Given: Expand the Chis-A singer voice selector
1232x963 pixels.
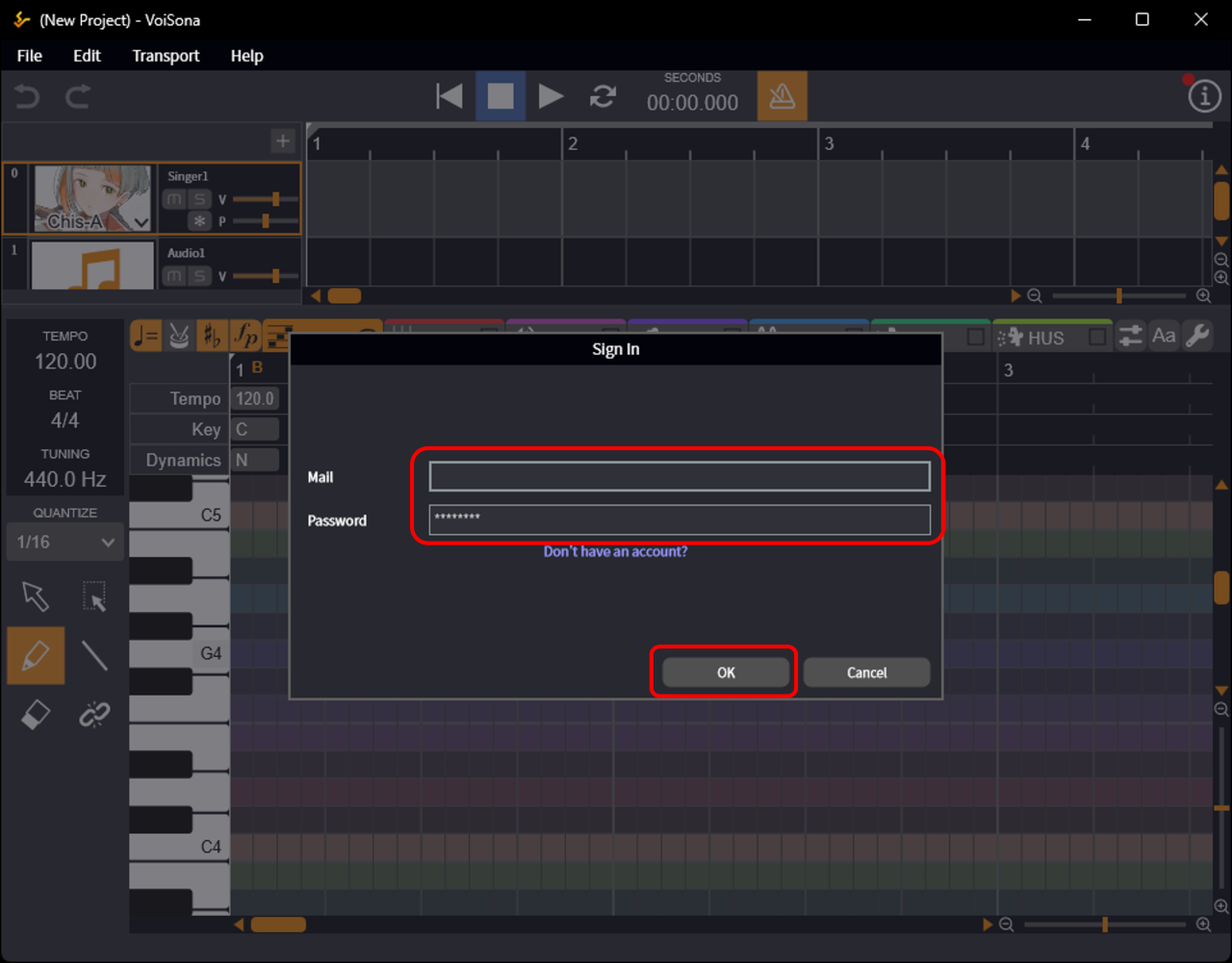Looking at the screenshot, I should 141,222.
